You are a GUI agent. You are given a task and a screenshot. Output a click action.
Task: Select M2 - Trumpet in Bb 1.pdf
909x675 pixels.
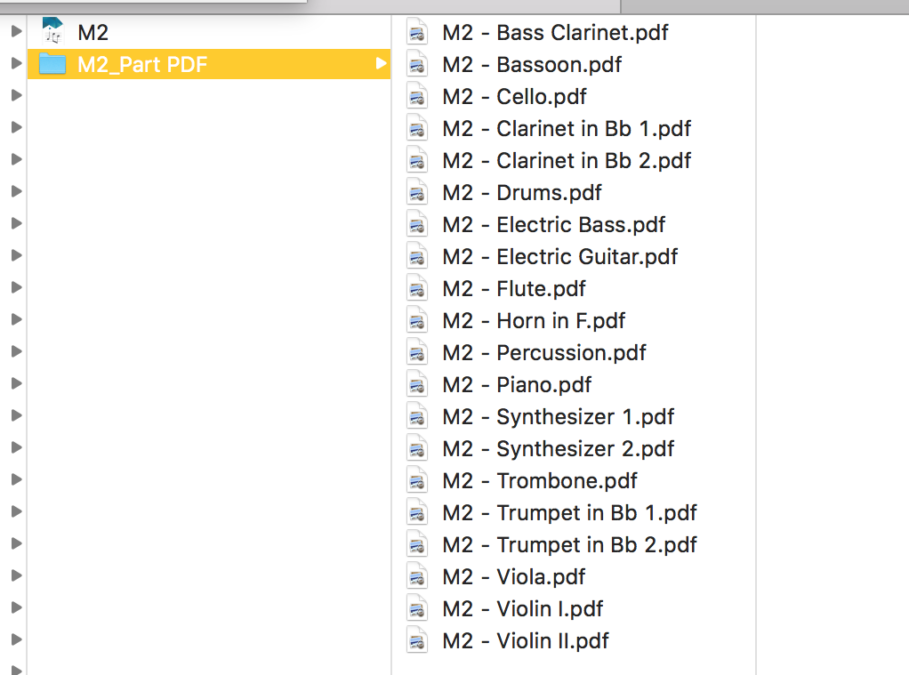click(x=569, y=513)
